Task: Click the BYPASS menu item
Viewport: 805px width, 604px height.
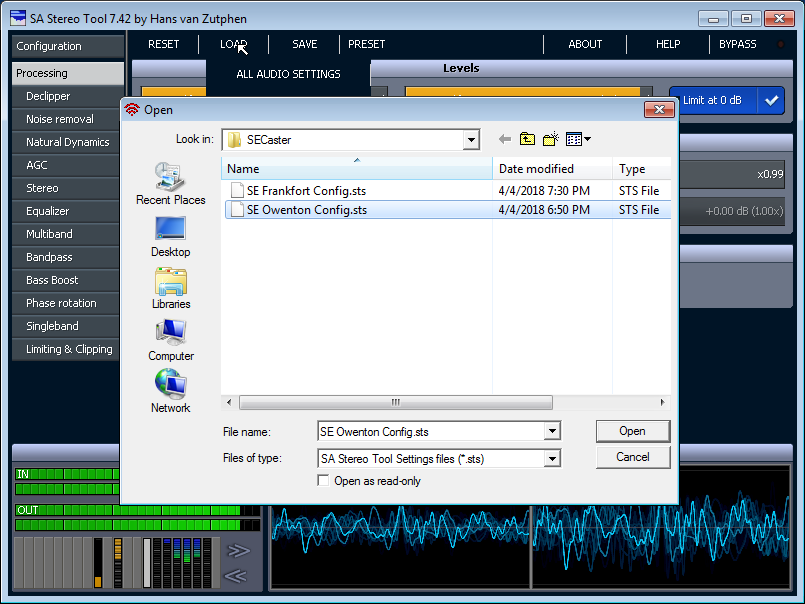Action: click(x=738, y=44)
